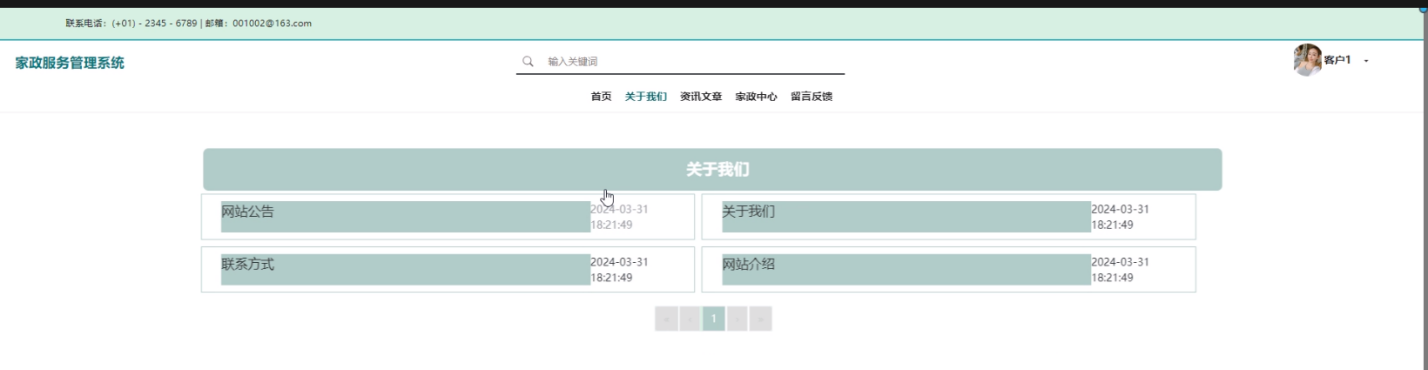Open the 网站介绍 article

948,270
